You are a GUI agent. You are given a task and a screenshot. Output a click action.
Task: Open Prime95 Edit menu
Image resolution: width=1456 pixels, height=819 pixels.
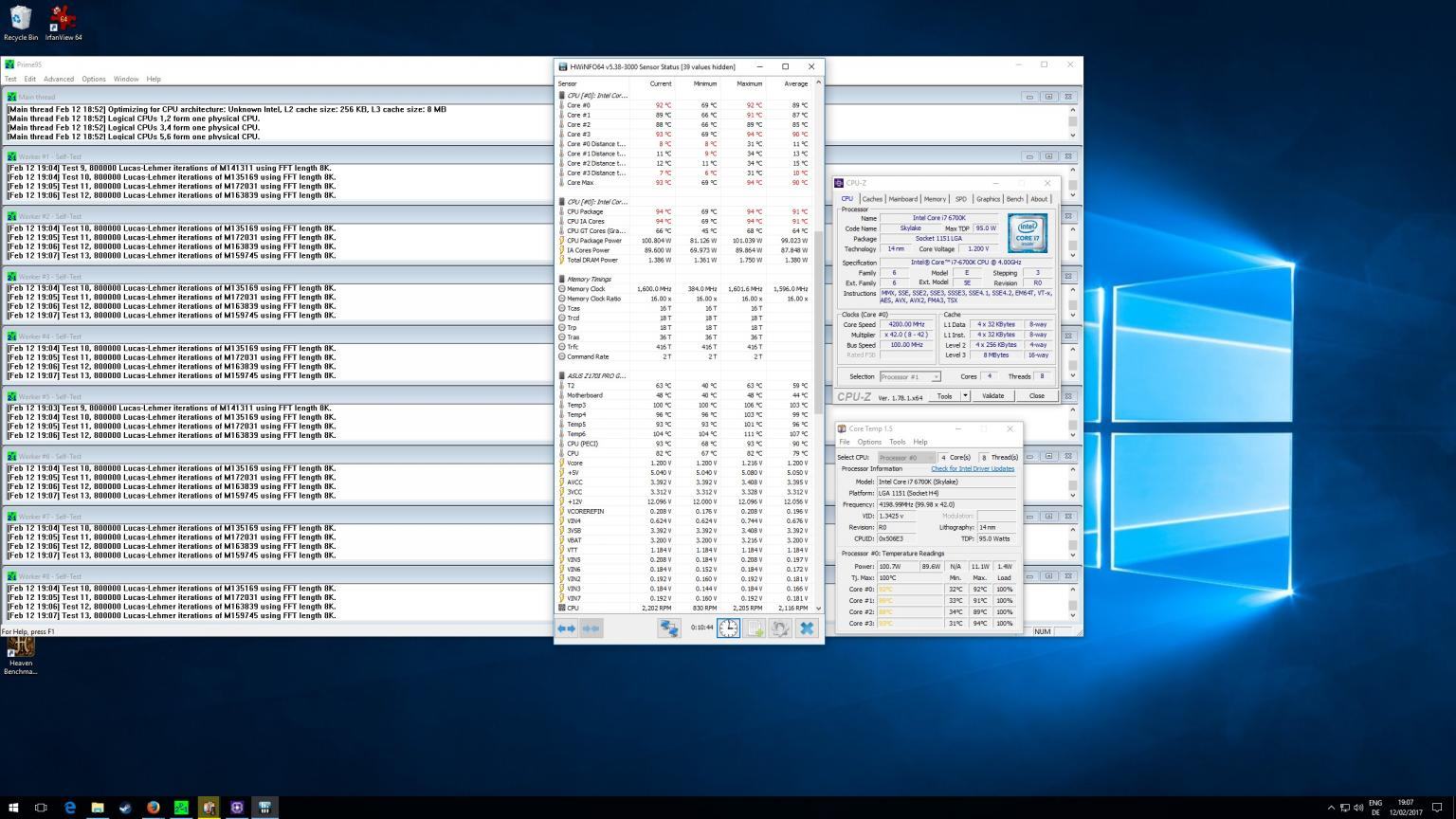point(30,79)
